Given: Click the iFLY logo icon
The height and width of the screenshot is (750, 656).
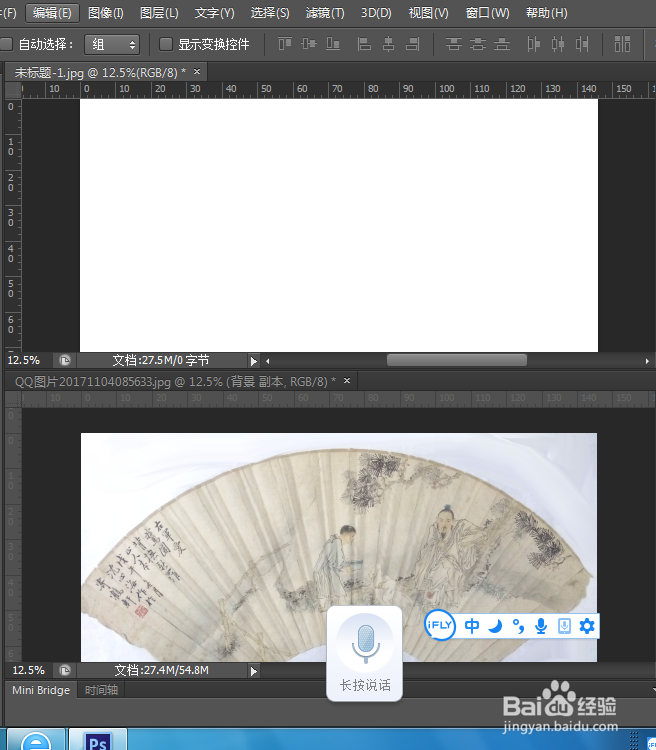Looking at the screenshot, I should (x=440, y=625).
